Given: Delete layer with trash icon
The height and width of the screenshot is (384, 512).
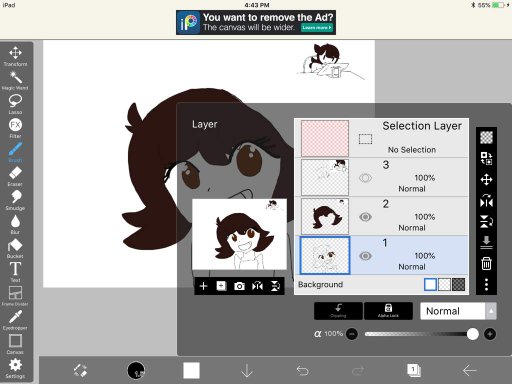Looking at the screenshot, I should (486, 263).
